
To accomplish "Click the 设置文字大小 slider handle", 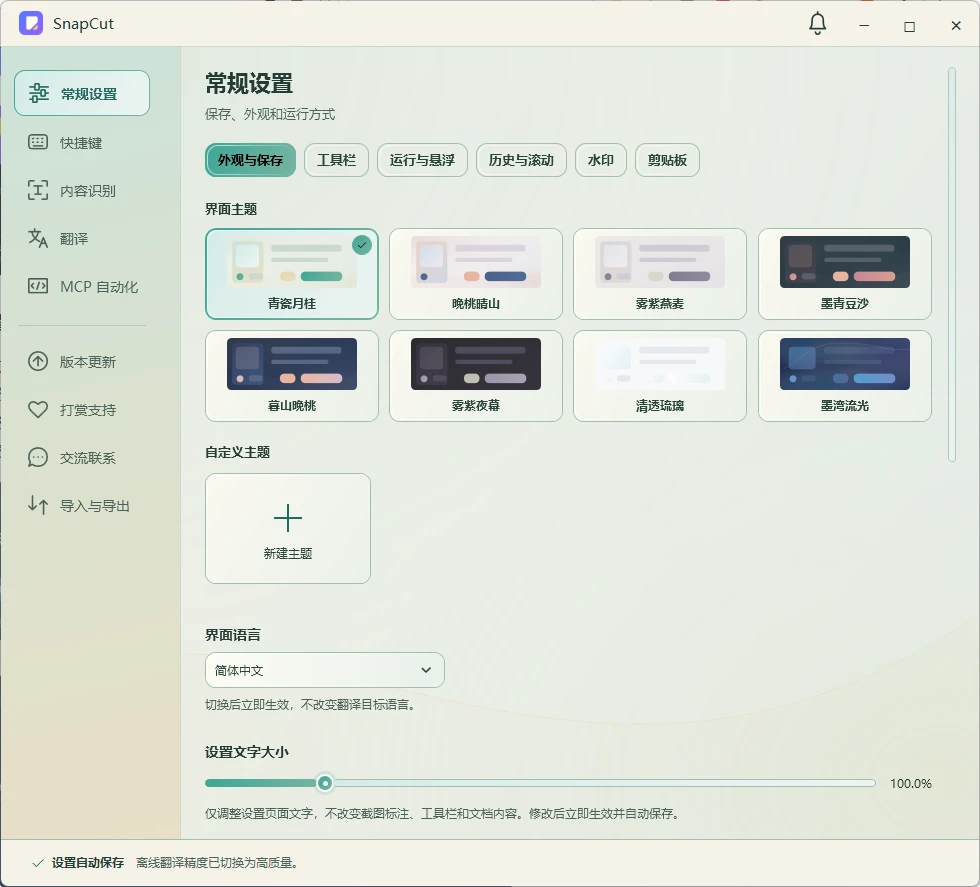I will [x=325, y=783].
